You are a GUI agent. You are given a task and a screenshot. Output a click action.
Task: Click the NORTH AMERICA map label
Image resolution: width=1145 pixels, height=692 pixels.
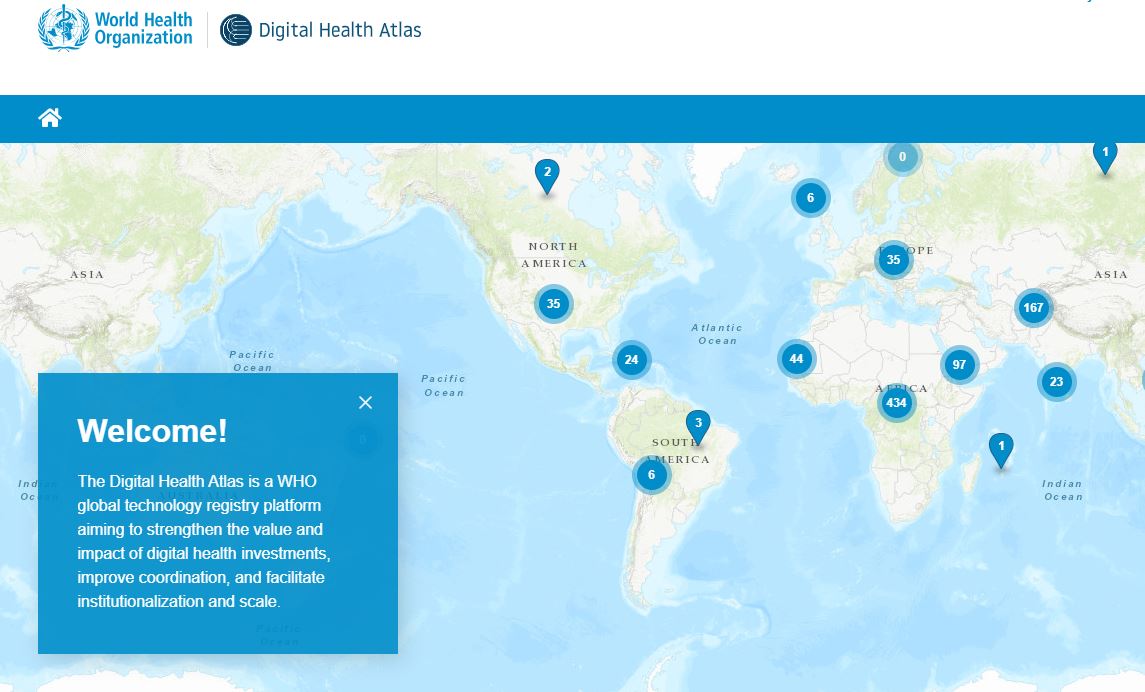click(x=554, y=255)
